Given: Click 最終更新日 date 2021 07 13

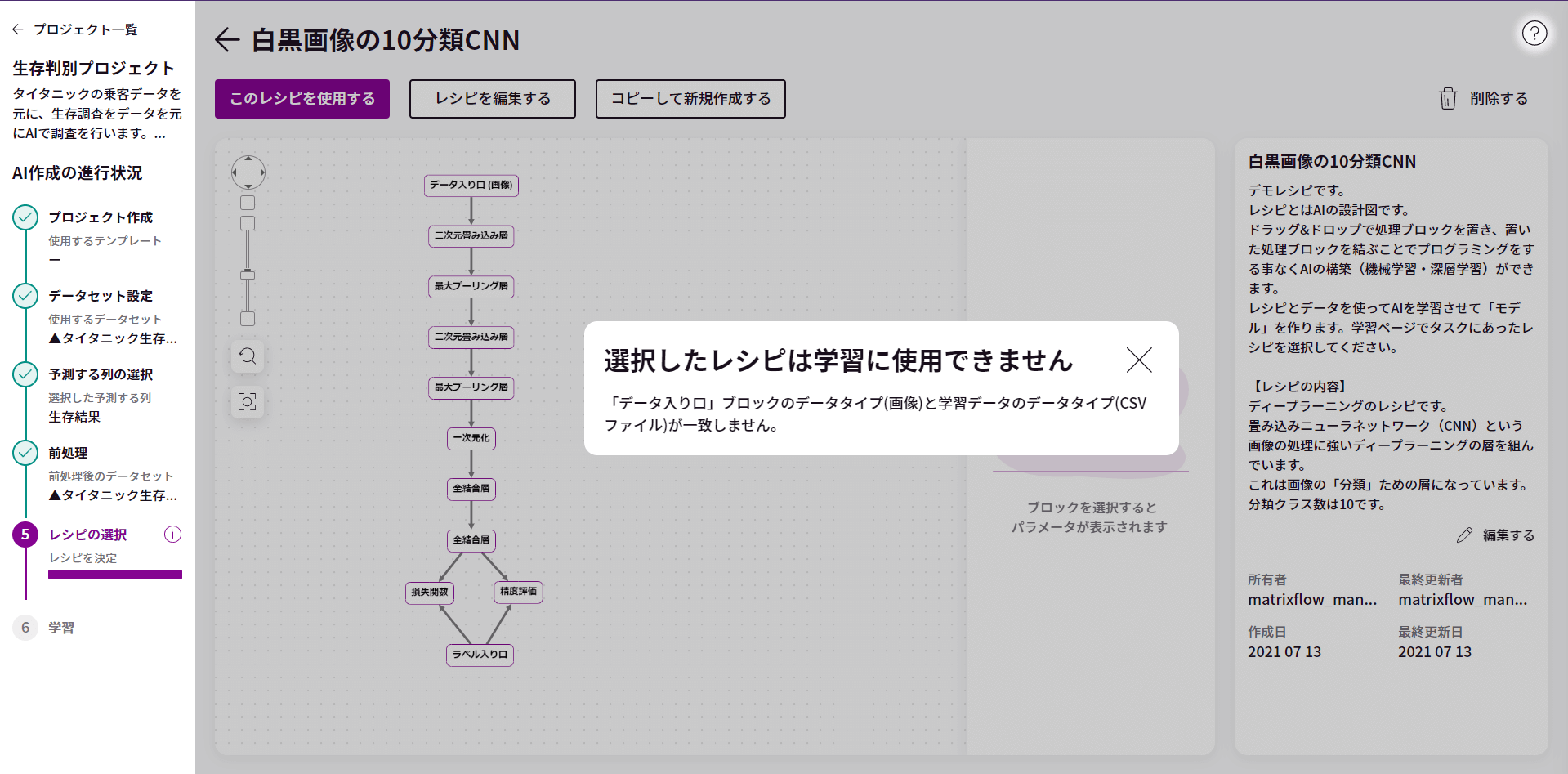Looking at the screenshot, I should click(x=1435, y=652).
